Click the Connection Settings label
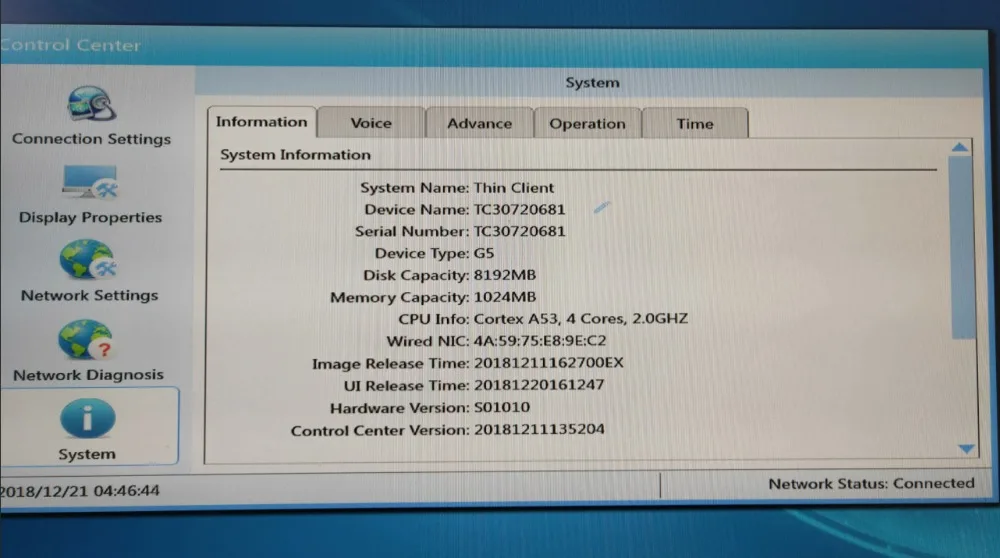 coord(91,139)
